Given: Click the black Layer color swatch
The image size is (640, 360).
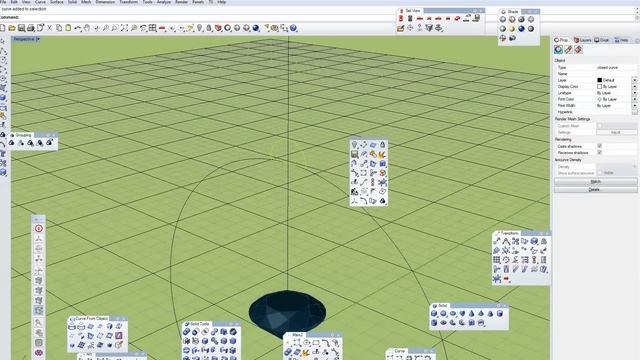Looking at the screenshot, I should point(600,80).
